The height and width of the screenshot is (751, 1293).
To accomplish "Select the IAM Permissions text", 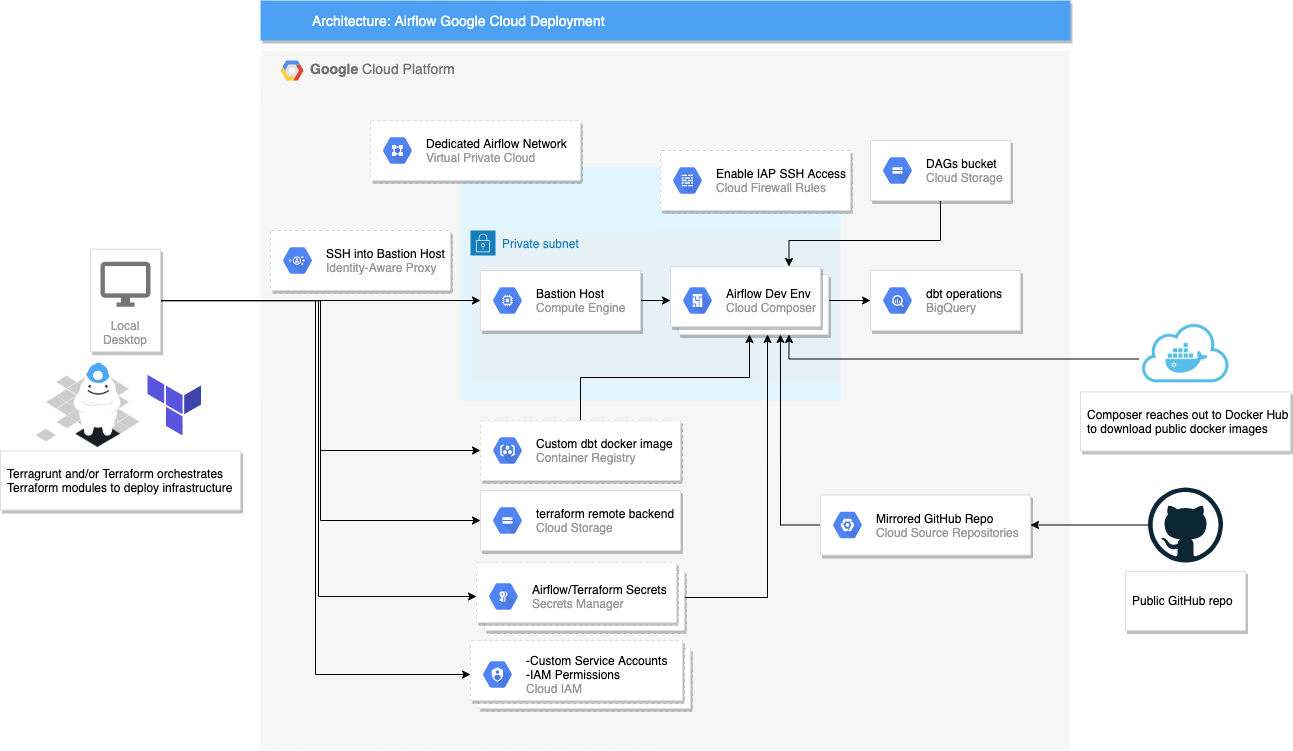I will pos(573,675).
